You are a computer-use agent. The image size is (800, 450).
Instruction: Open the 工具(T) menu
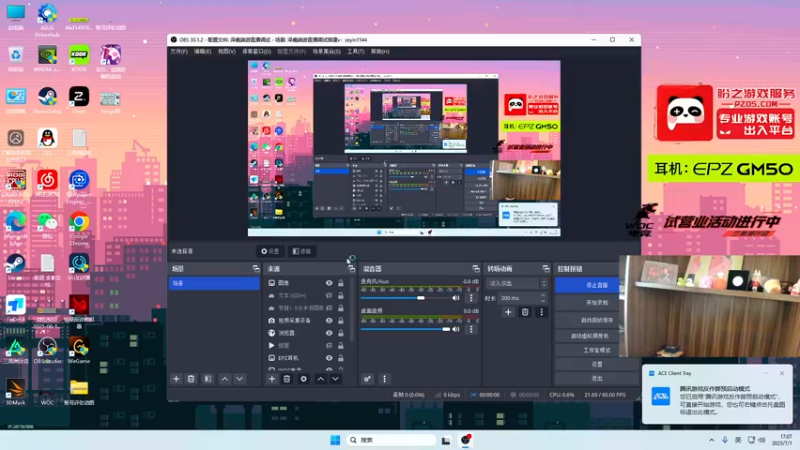point(356,52)
